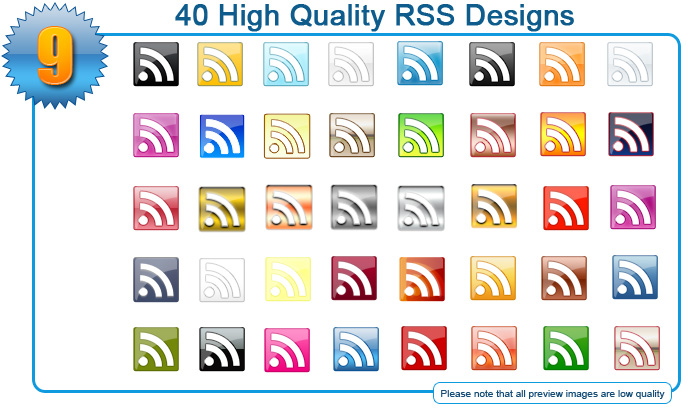Screen dimensions: 700x410
Task: Select the chocolate brown RSS icon beside steel blue one
Action: tap(564, 278)
